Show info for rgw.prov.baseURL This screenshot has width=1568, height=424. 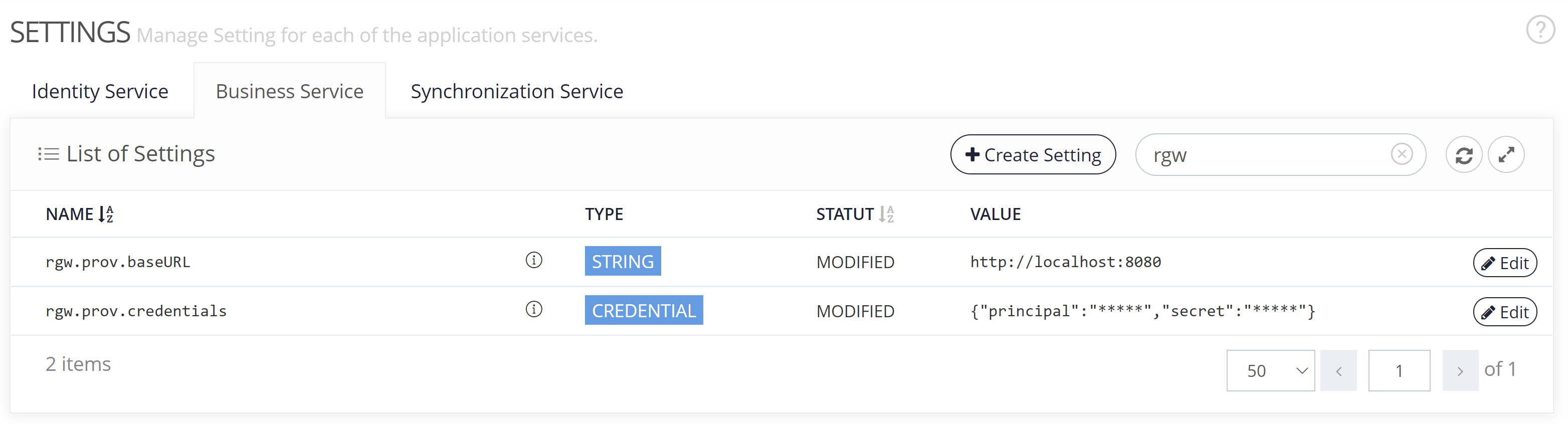pyautogui.click(x=534, y=261)
